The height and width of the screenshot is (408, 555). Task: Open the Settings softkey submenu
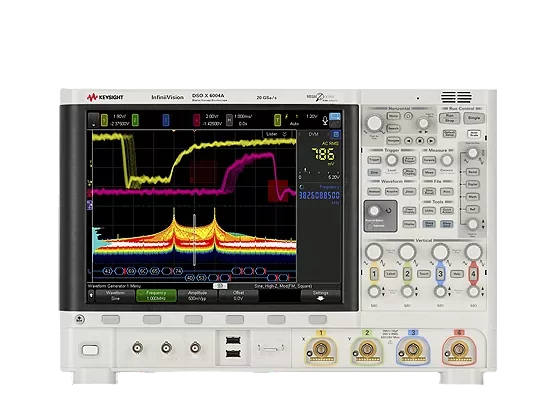click(x=320, y=296)
